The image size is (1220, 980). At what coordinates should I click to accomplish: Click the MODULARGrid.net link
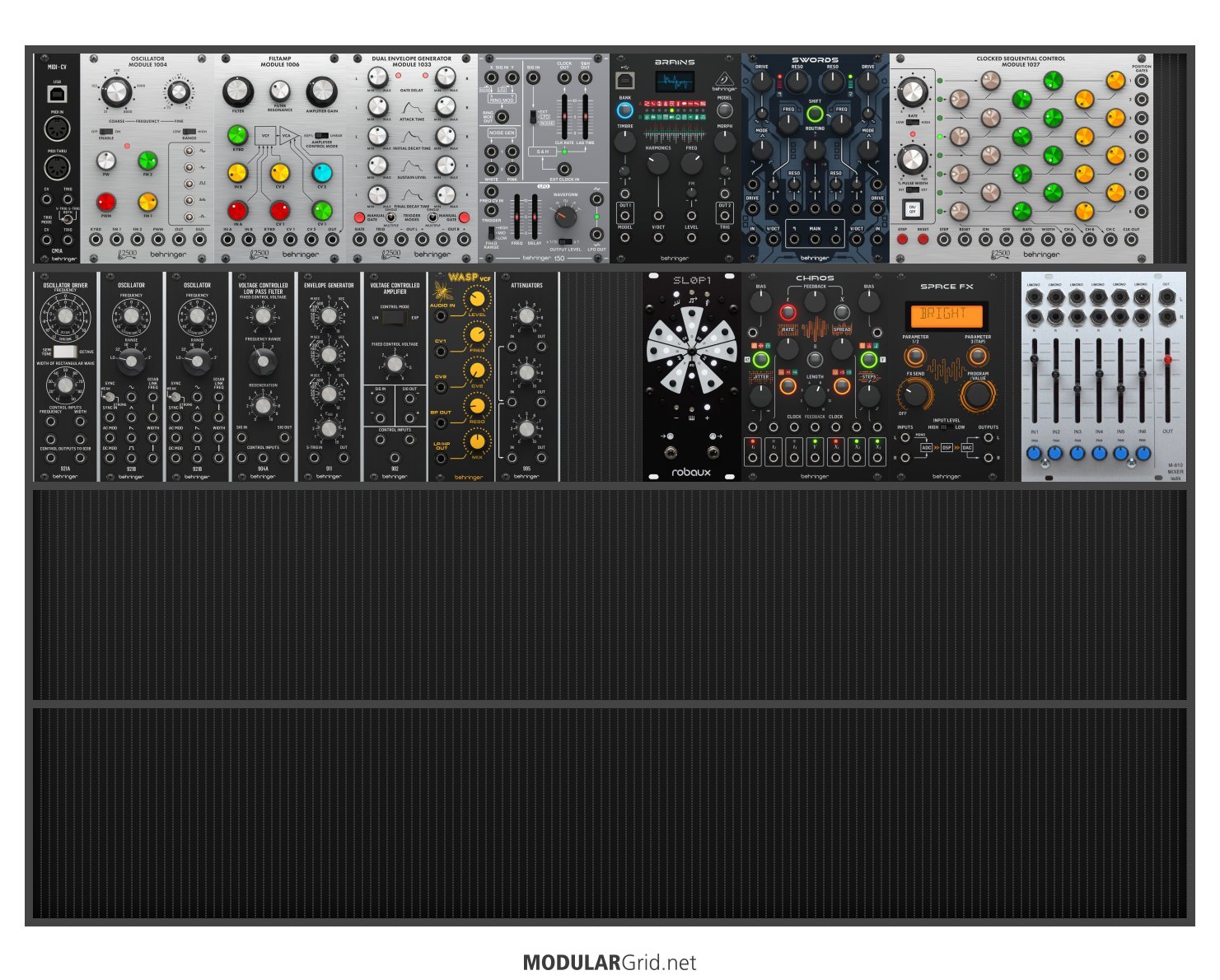coord(610,963)
